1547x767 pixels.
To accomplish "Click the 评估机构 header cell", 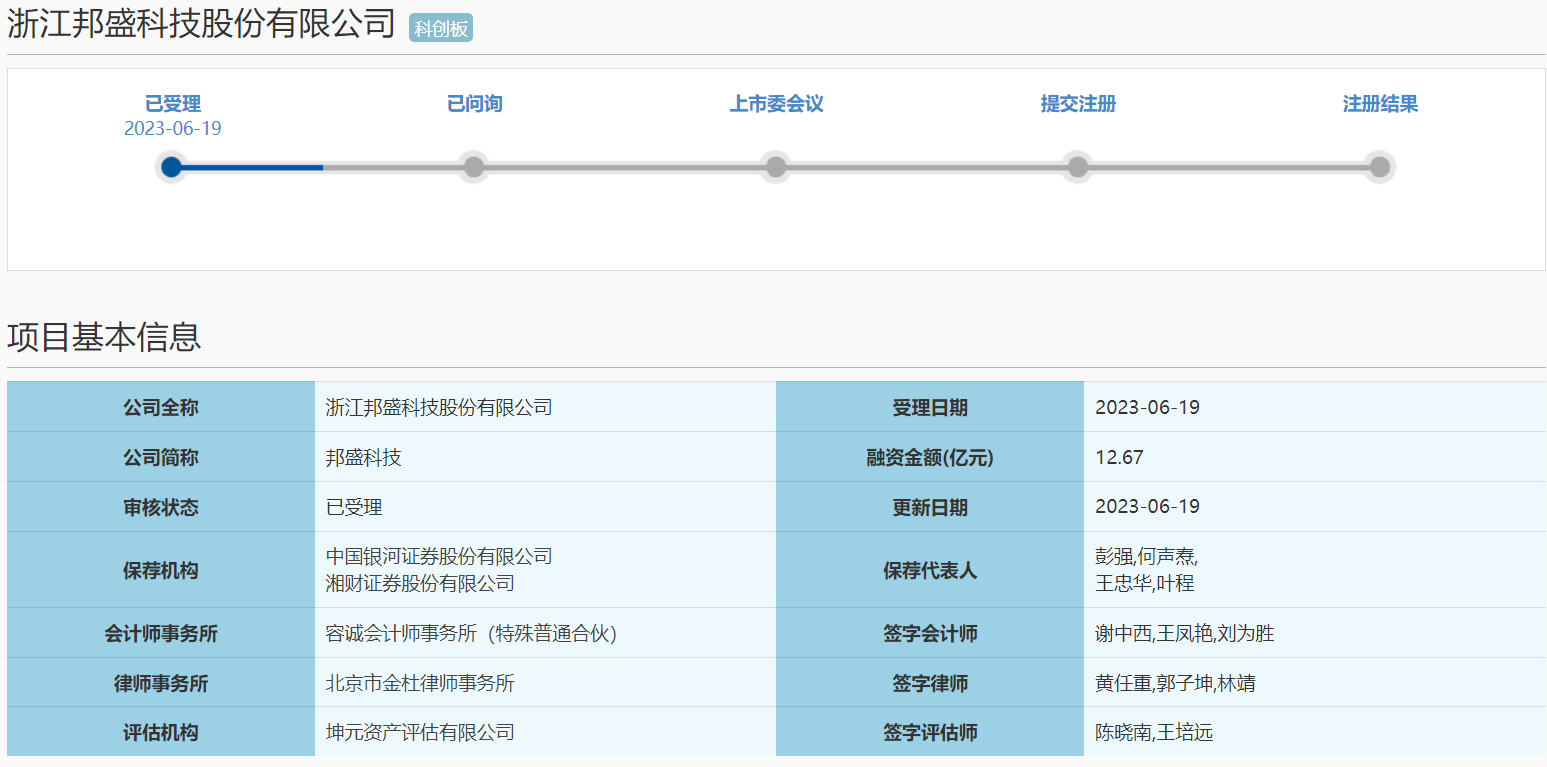I will [161, 732].
